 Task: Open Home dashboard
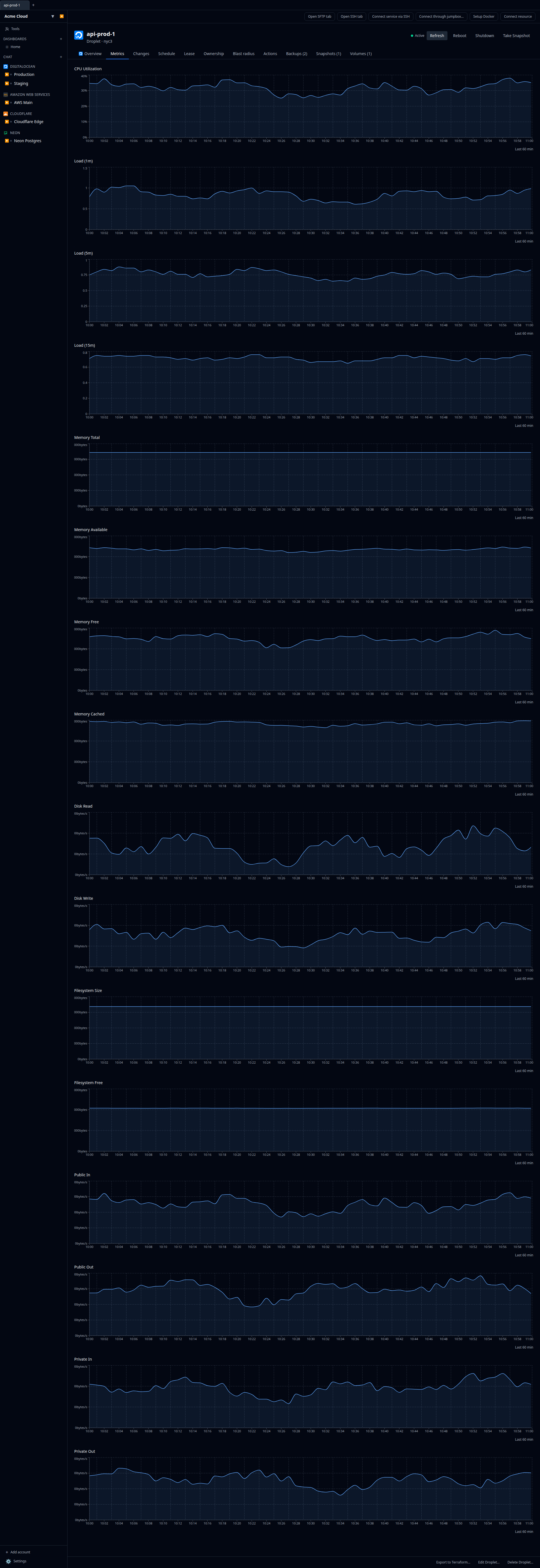(x=15, y=47)
